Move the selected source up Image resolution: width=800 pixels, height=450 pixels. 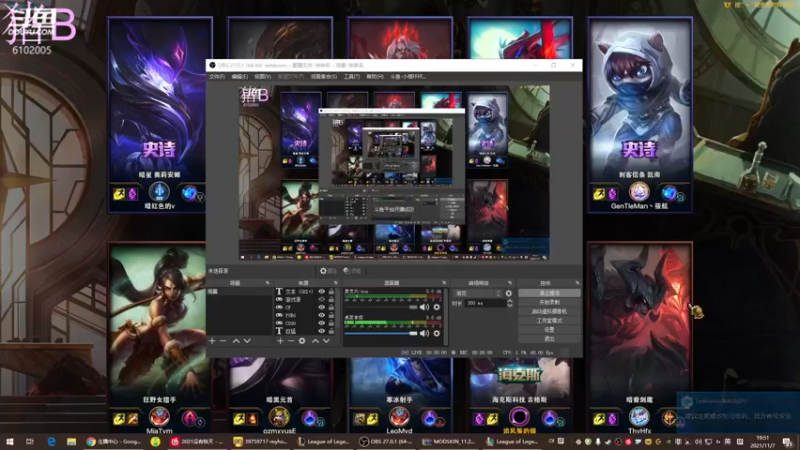(315, 341)
